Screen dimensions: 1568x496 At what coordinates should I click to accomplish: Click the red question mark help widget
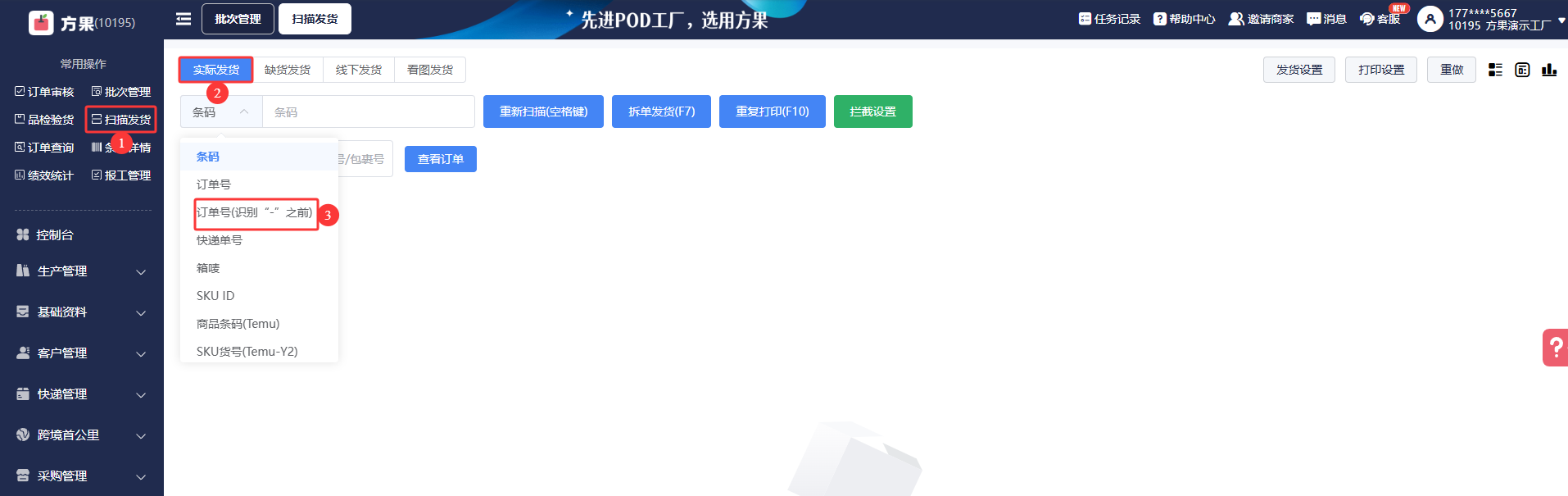1555,348
